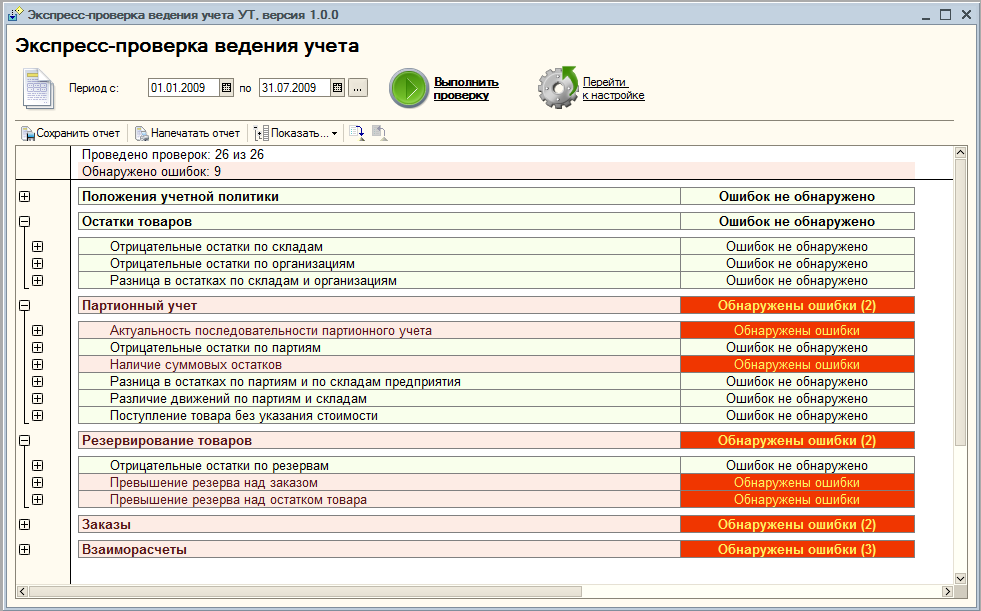981x611 pixels.
Task: Select Положения учетной политики heading
Action: pos(379,196)
